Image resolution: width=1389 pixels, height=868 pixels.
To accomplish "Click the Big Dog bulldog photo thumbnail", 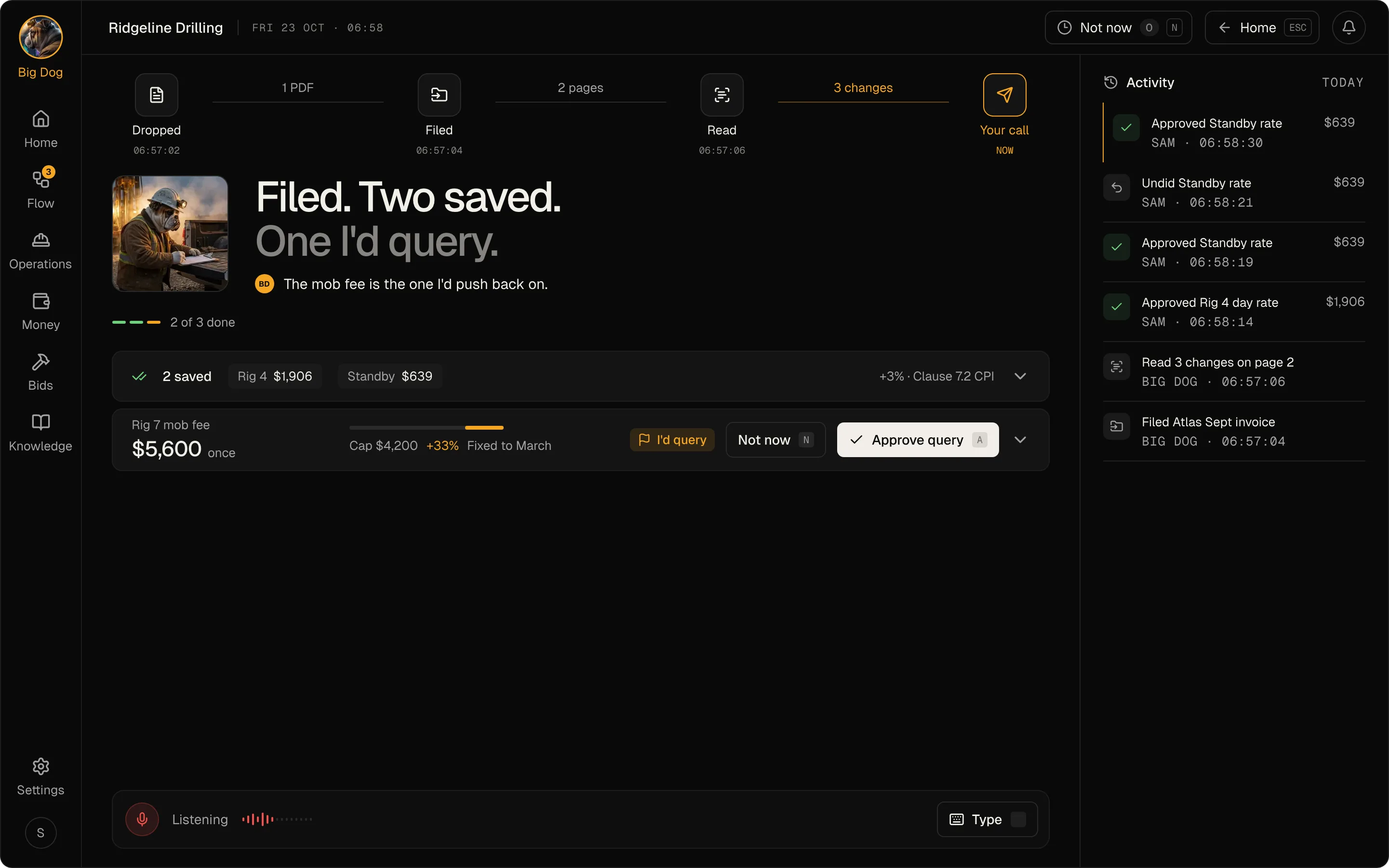I will (x=170, y=233).
